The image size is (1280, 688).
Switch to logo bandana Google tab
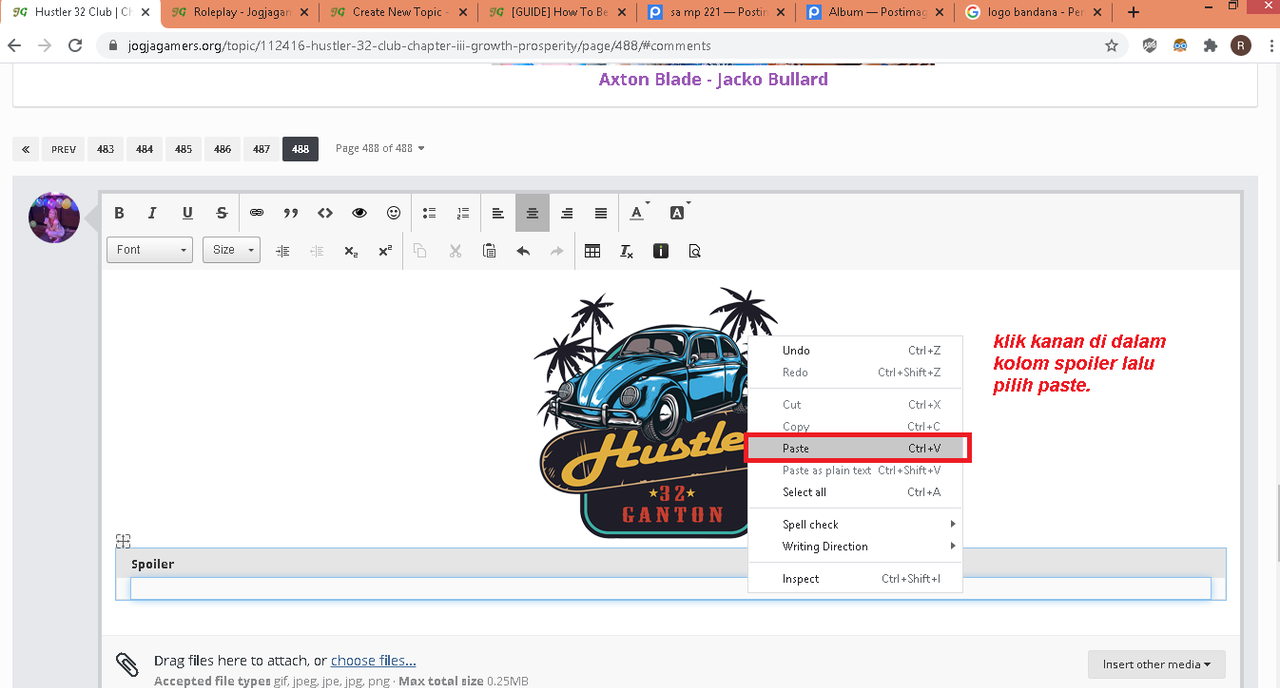pyautogui.click(x=1033, y=12)
